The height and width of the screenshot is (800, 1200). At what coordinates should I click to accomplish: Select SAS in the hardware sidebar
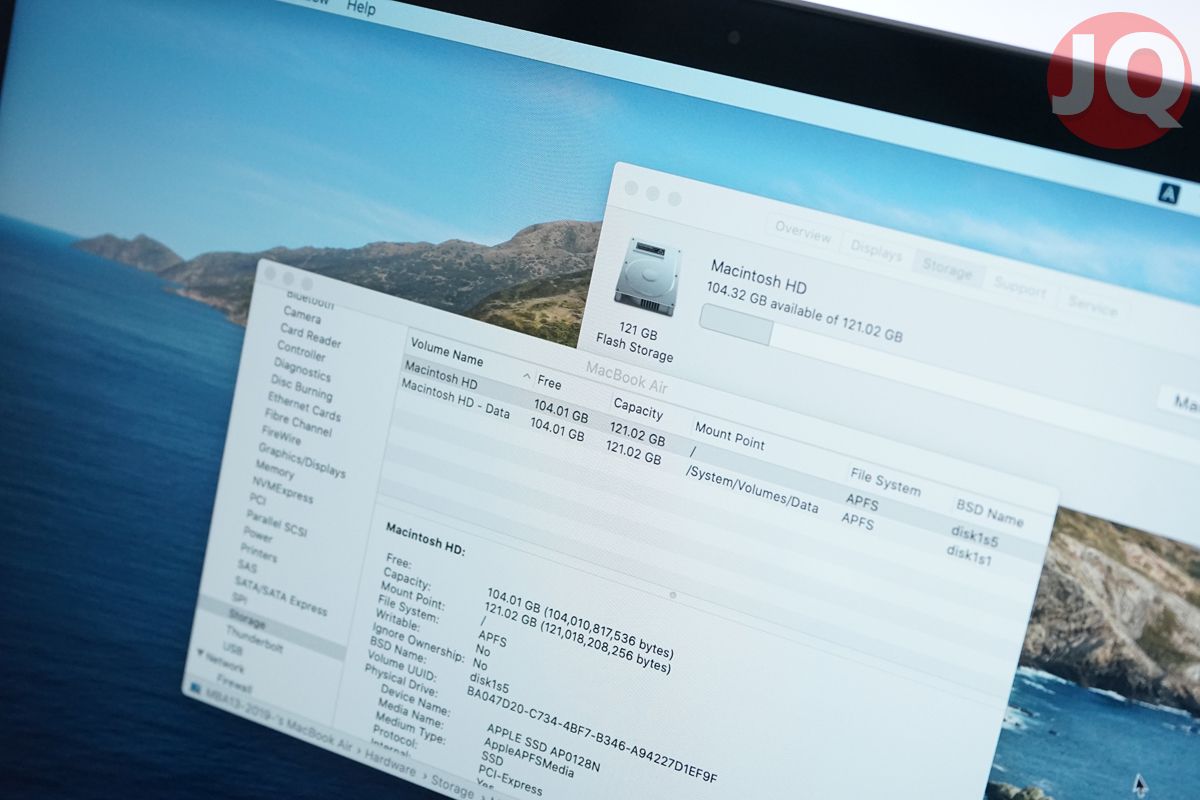click(246, 567)
